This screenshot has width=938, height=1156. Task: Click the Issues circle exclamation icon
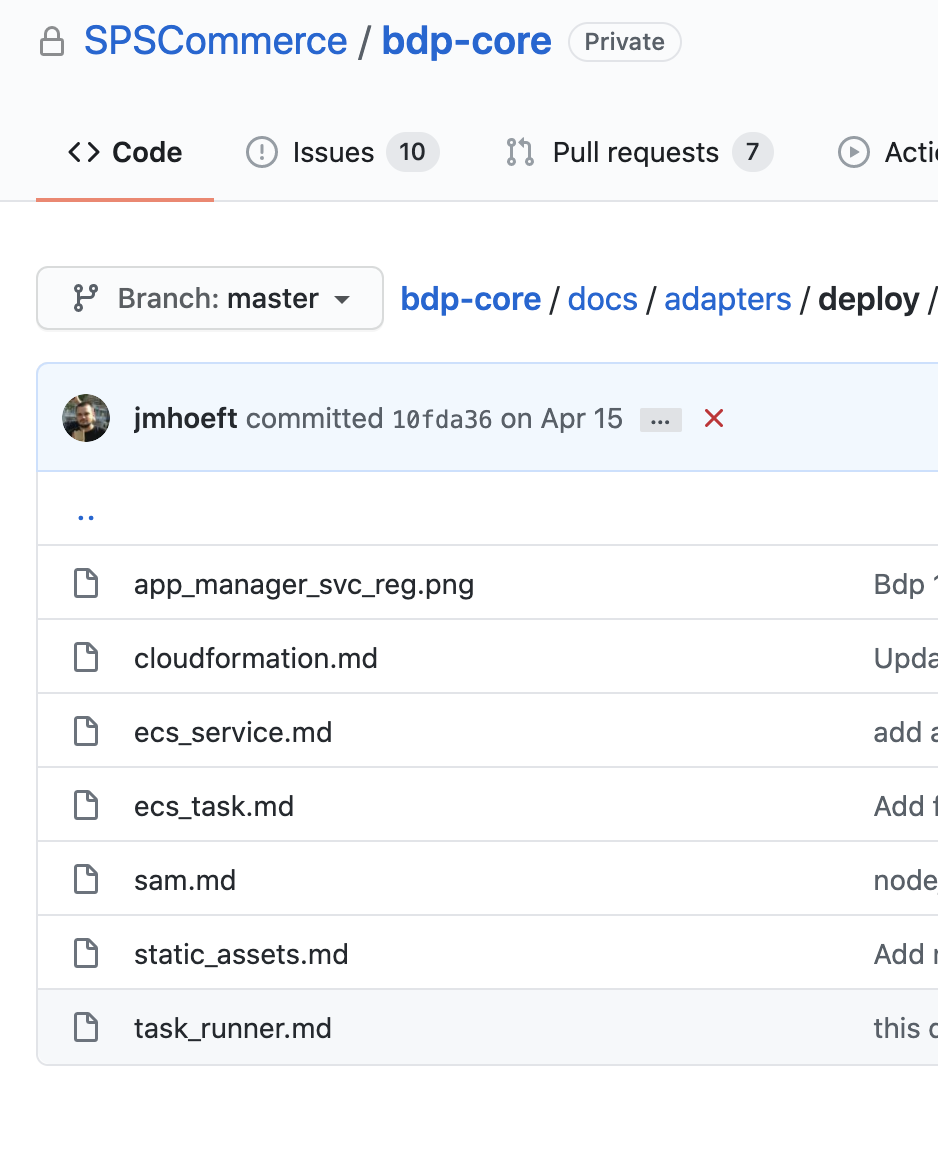pos(262,153)
